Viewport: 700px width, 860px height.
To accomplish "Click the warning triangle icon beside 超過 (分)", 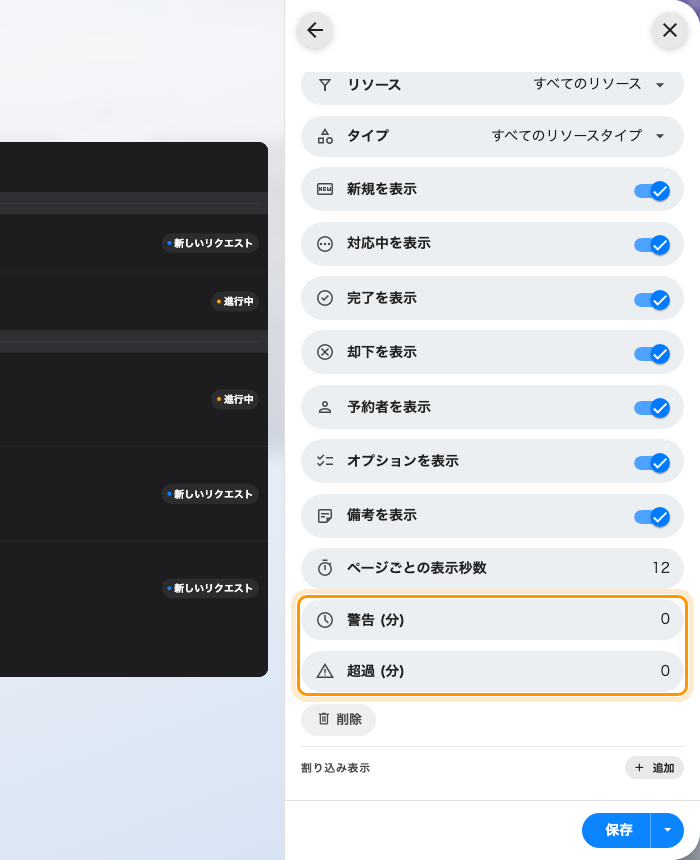I will click(325, 671).
